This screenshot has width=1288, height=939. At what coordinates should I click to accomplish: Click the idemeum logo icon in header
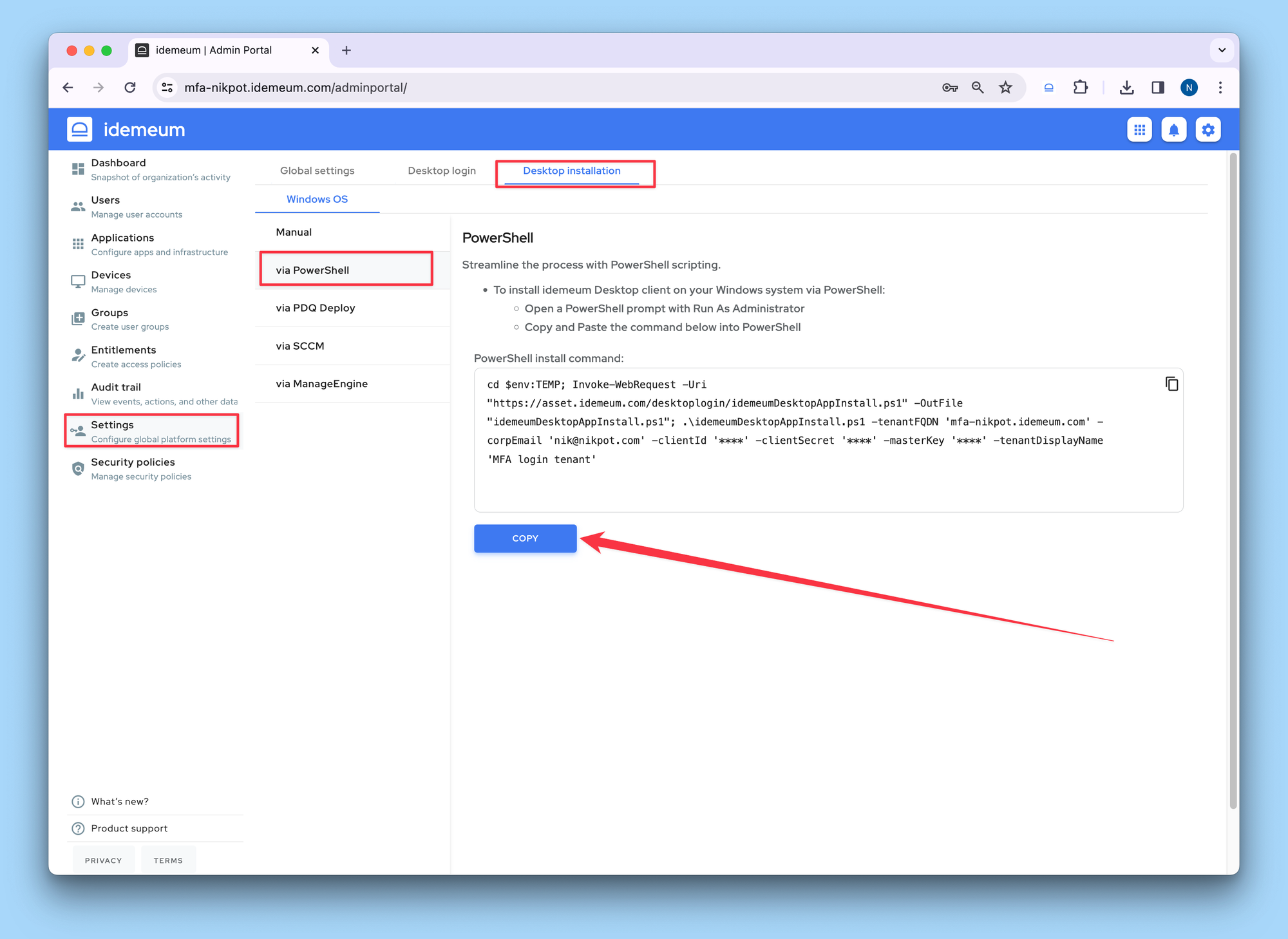tap(79, 129)
